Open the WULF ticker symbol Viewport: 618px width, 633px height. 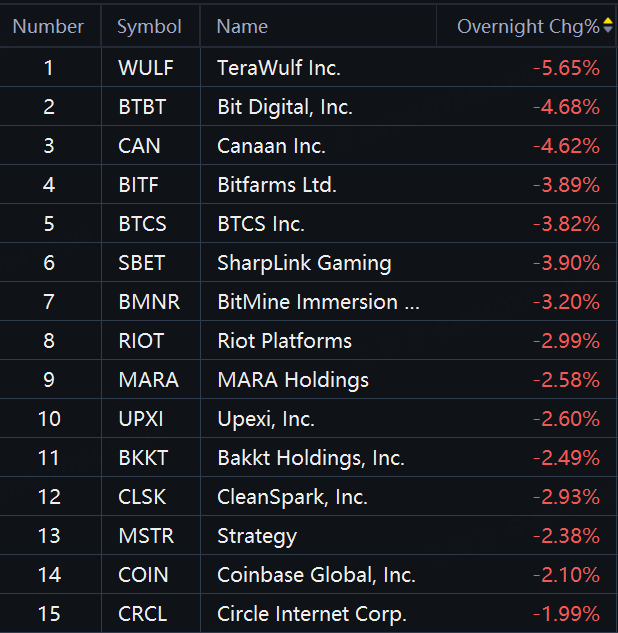146,68
